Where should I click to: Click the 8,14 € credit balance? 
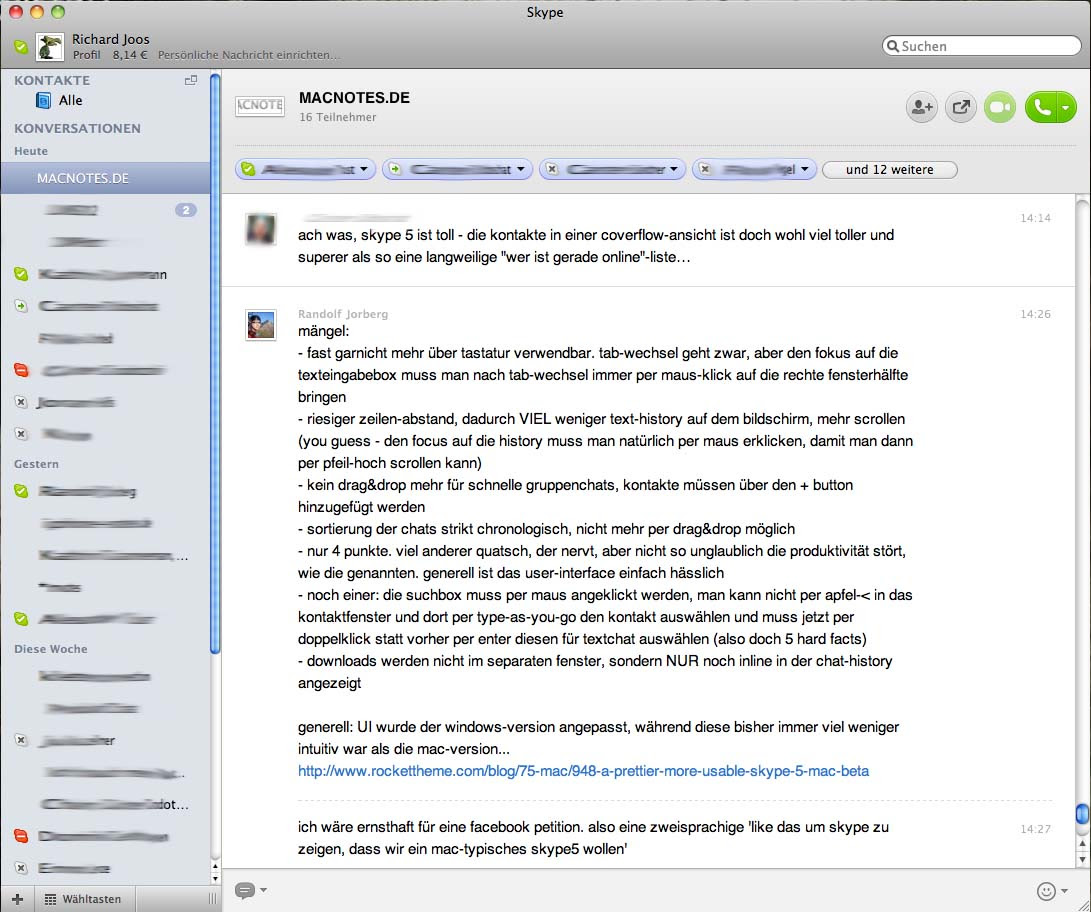point(130,55)
